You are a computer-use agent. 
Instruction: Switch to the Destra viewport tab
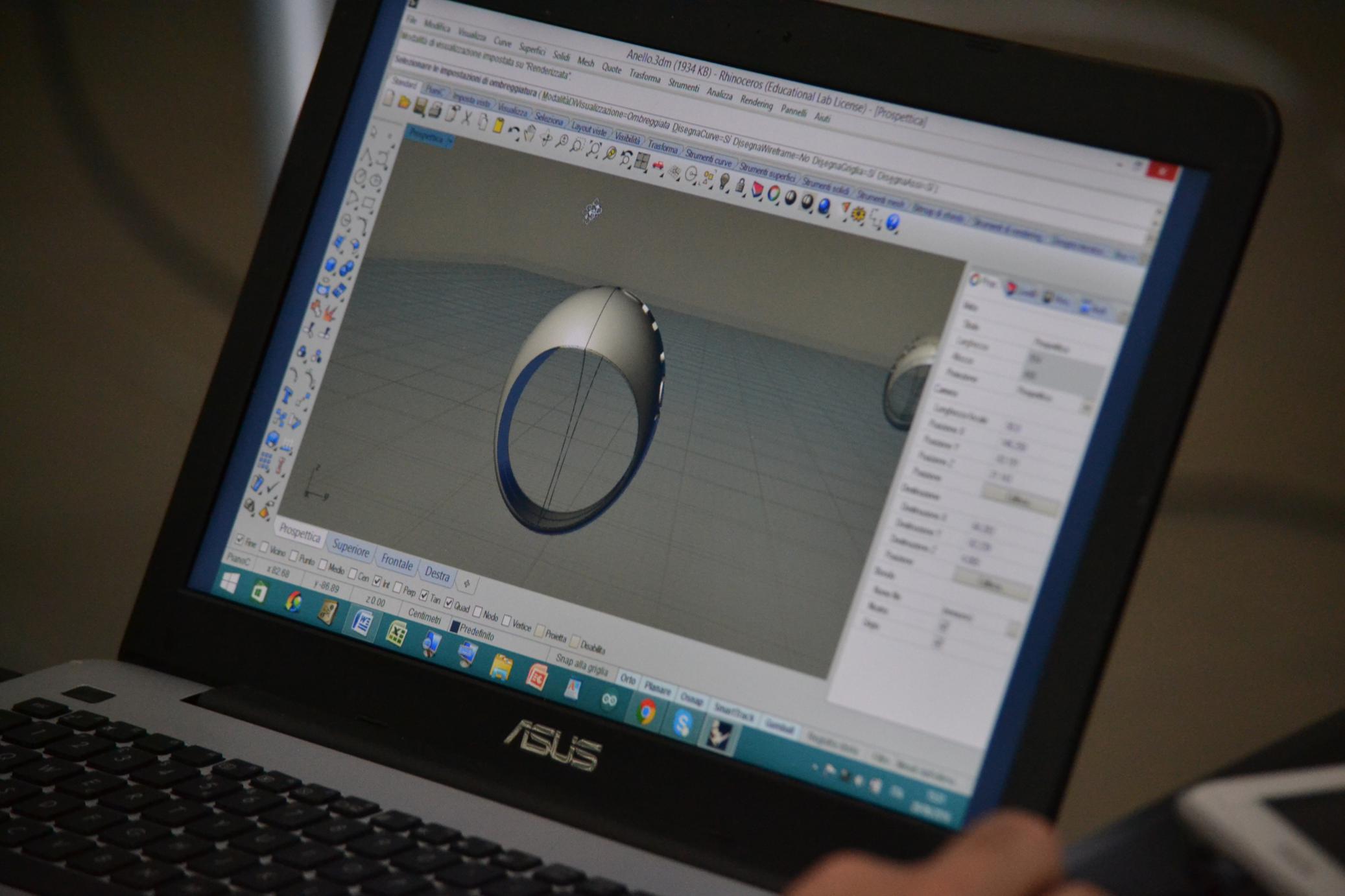(x=436, y=574)
